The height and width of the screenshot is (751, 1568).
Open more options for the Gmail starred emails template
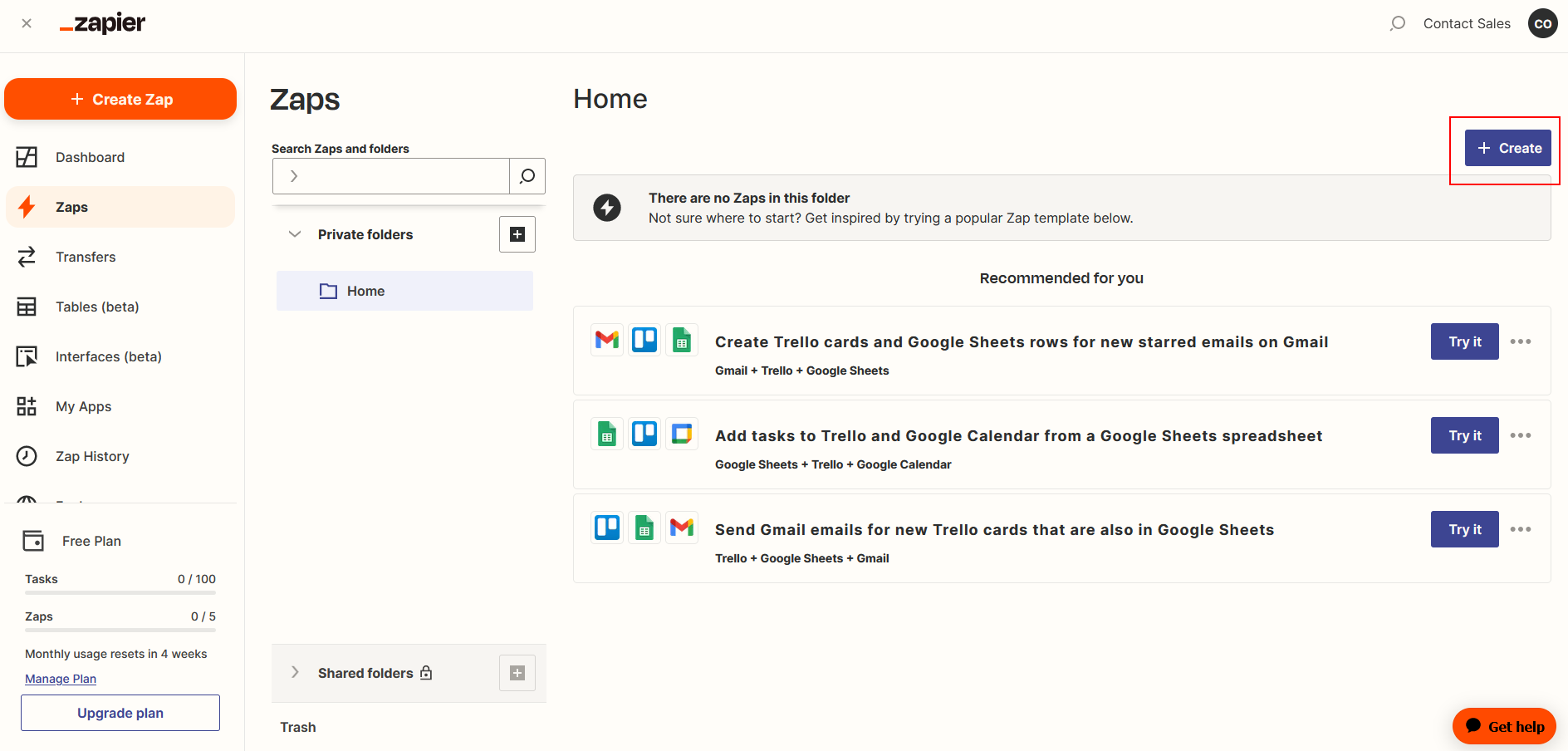coord(1520,341)
